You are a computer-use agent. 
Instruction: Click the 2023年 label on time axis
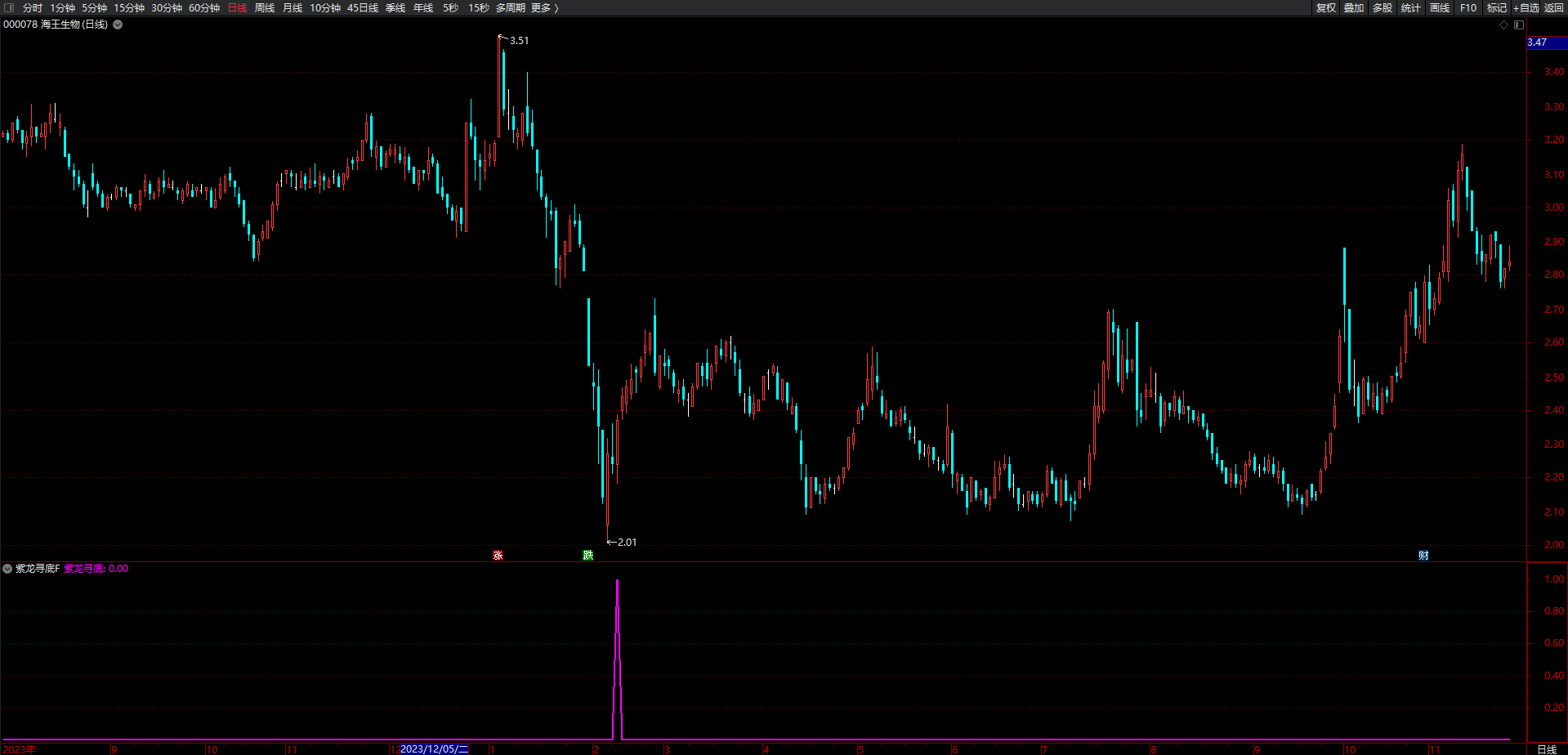pos(20,749)
